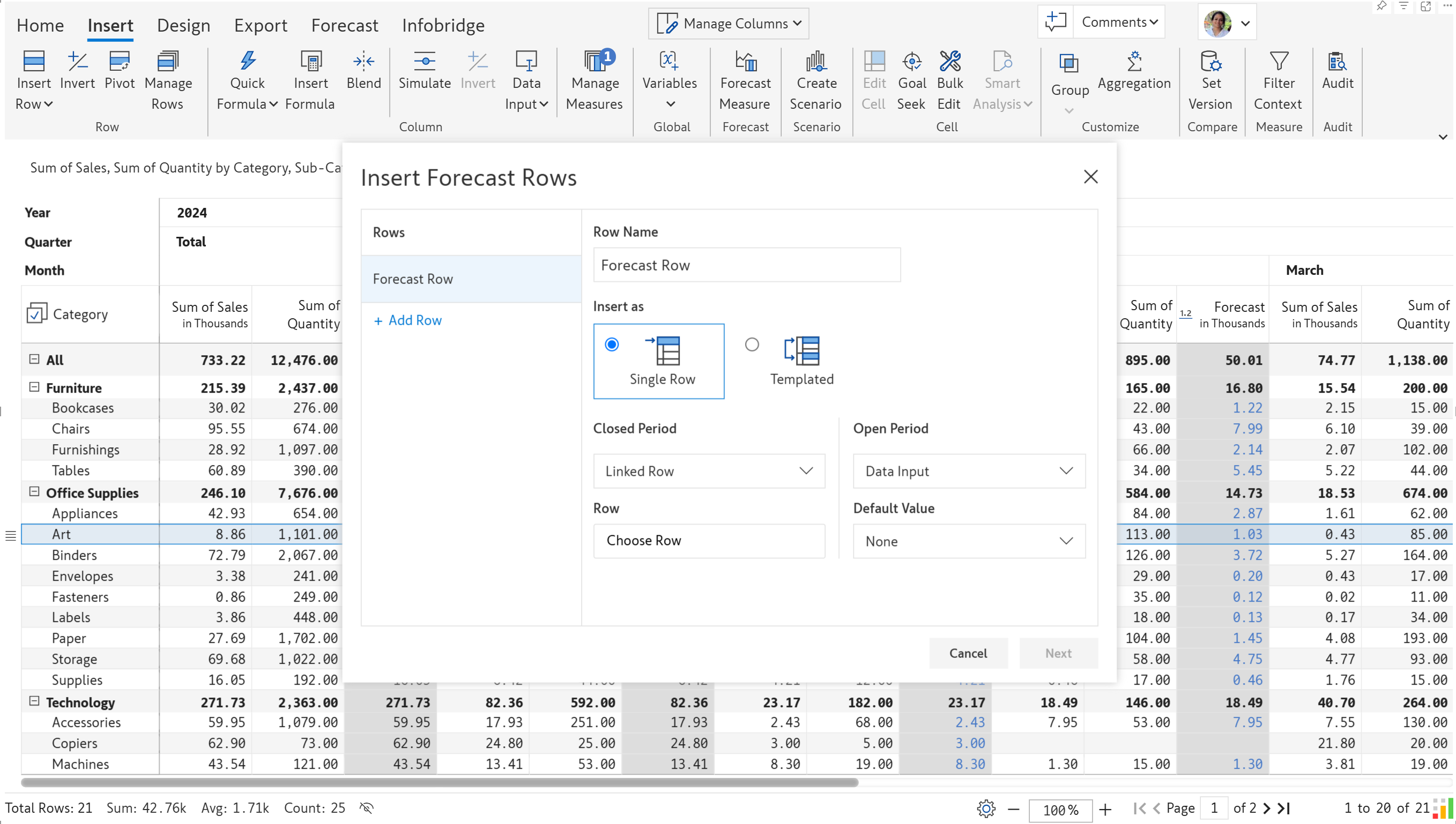
Task: Click the Create Scenario icon
Action: (816, 61)
